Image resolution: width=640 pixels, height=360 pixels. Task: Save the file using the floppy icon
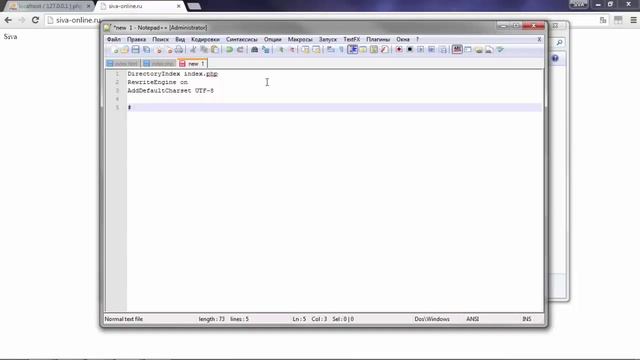point(136,50)
